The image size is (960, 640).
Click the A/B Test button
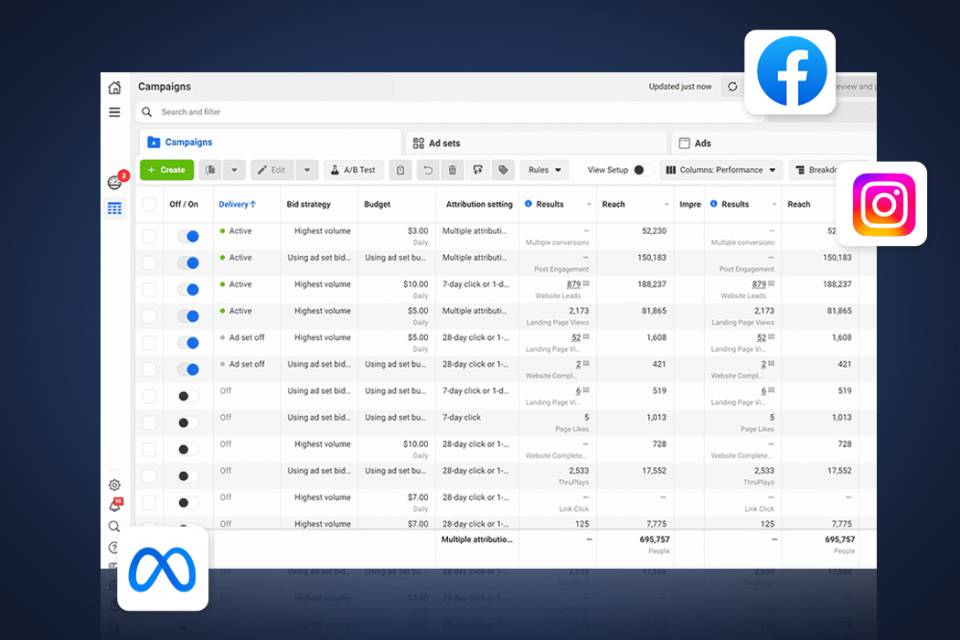pos(353,170)
